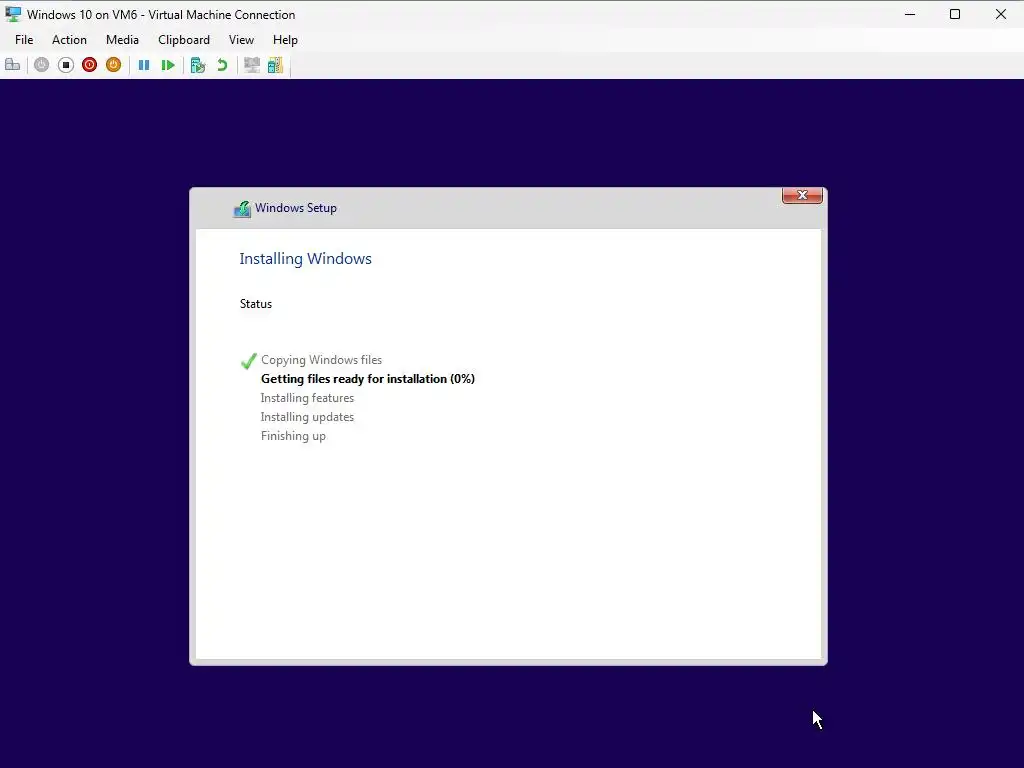Click the grey Start VM icon

pyautogui.click(x=41, y=65)
